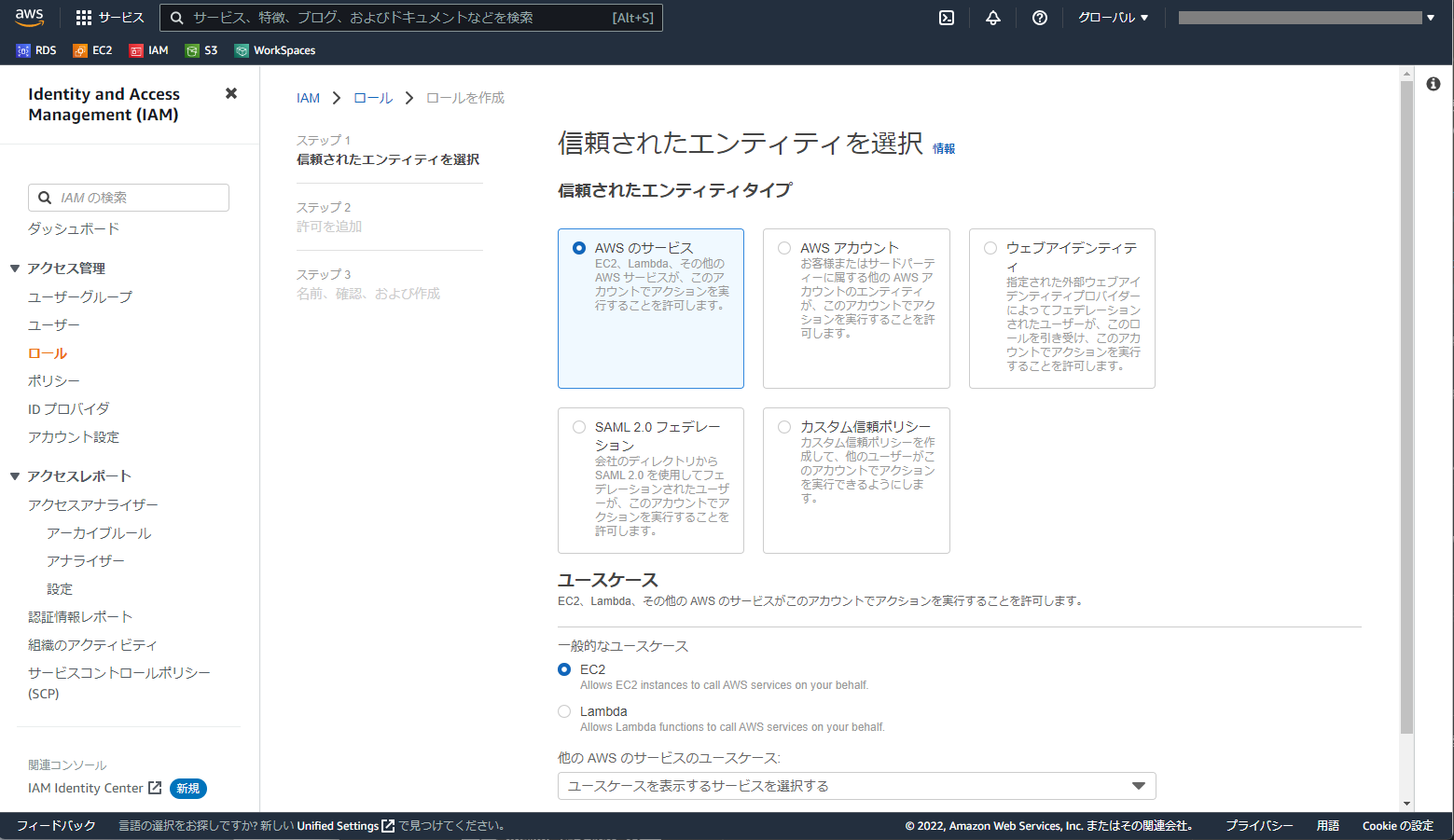Click the IAM search magnifier icon
The image size is (1454, 840).
pos(44,198)
